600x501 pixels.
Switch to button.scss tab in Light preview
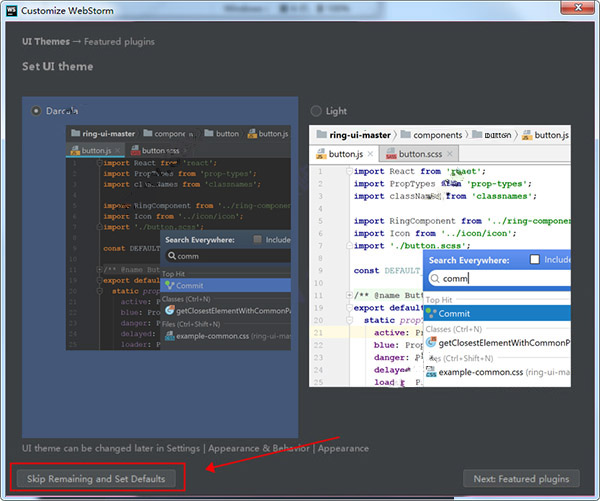tap(420, 154)
